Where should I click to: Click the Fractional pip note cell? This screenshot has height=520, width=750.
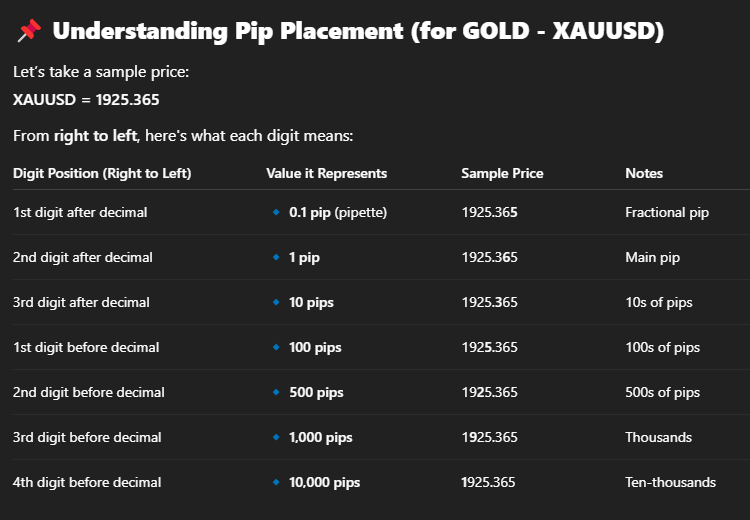pos(667,212)
